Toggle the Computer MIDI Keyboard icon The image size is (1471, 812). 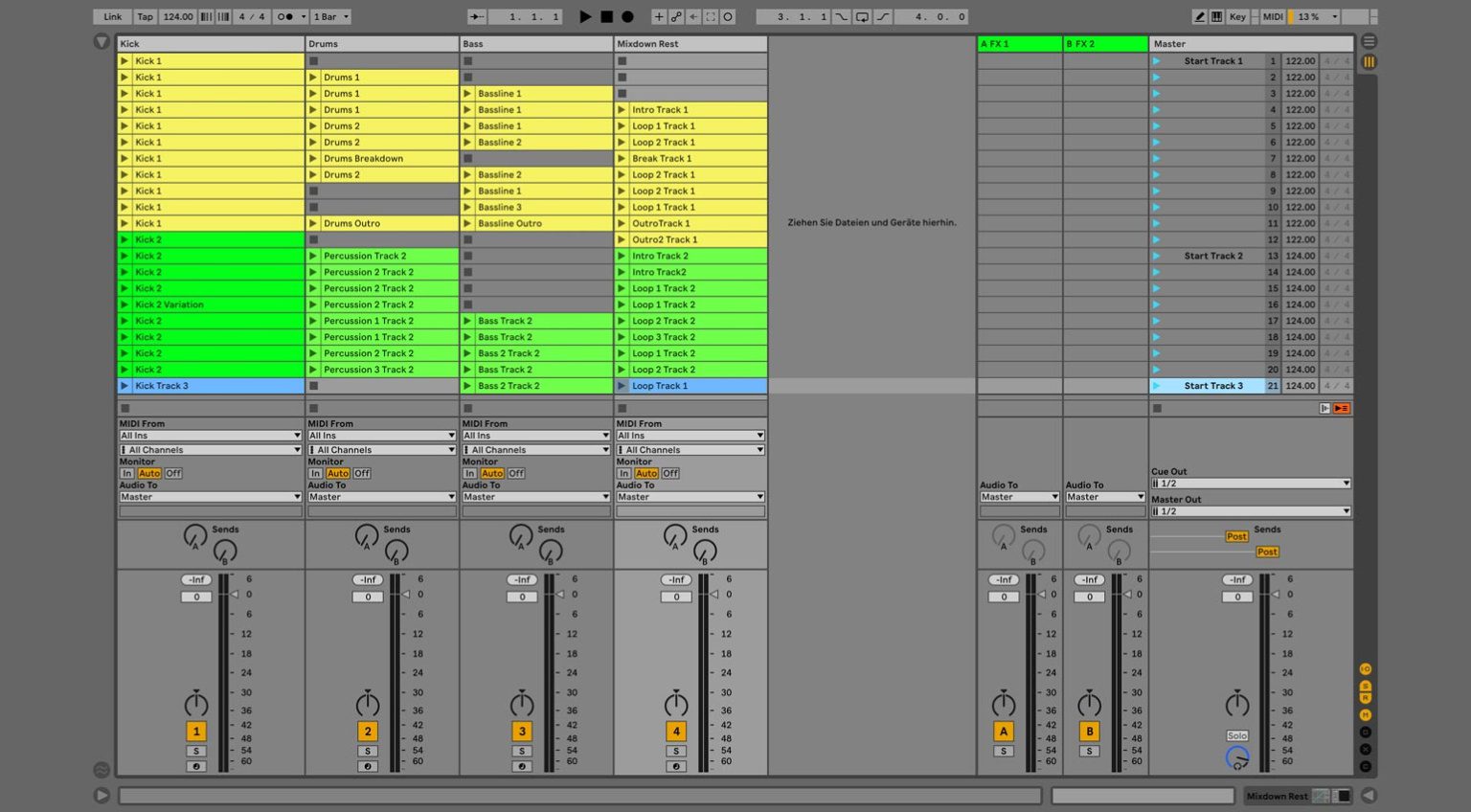tap(1216, 16)
